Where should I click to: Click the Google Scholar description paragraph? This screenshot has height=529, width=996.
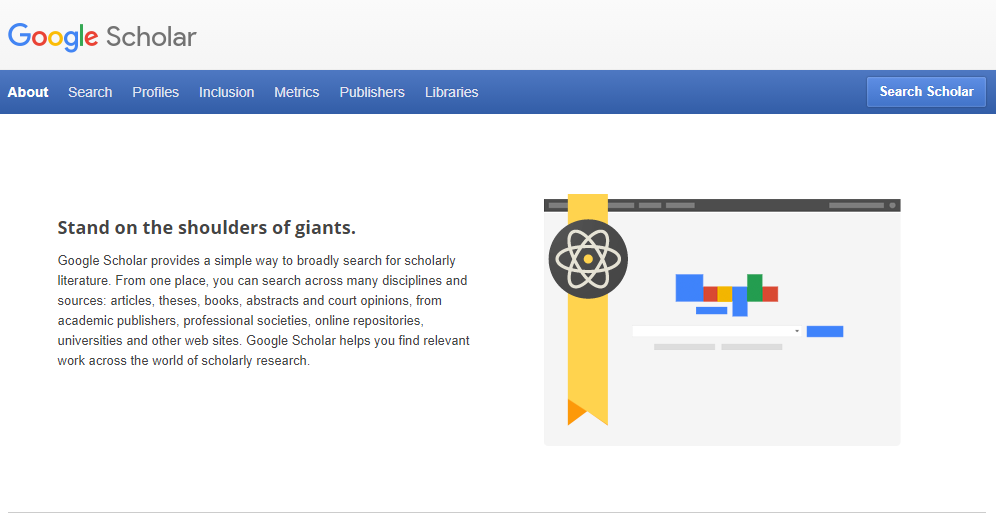[x=264, y=311]
